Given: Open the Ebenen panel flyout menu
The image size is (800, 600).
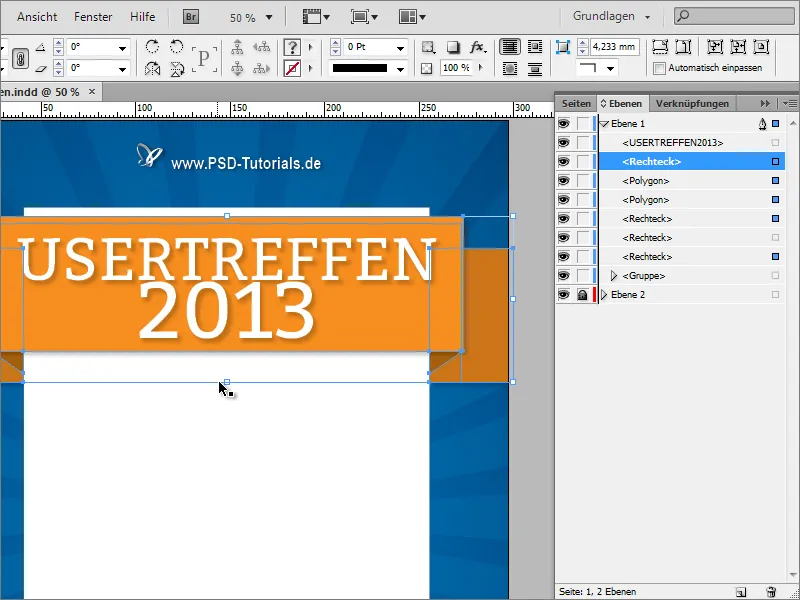Looking at the screenshot, I should [791, 104].
